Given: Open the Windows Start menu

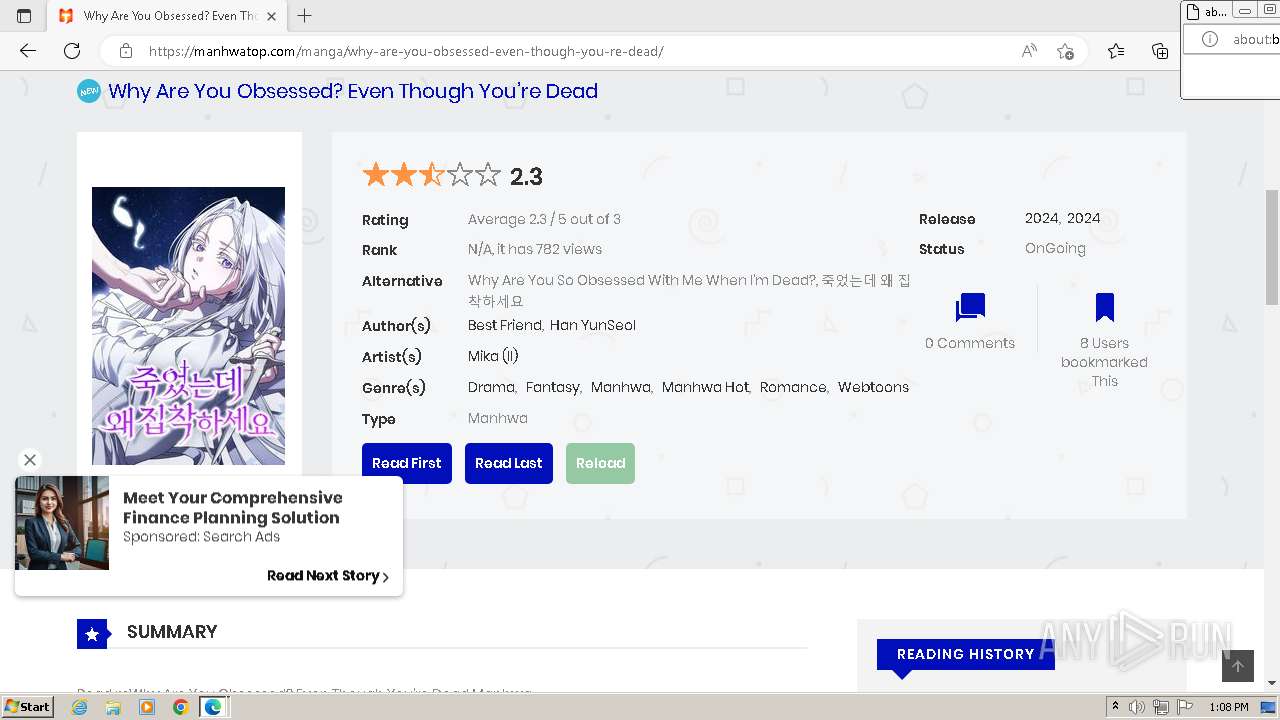Looking at the screenshot, I should 28,706.
